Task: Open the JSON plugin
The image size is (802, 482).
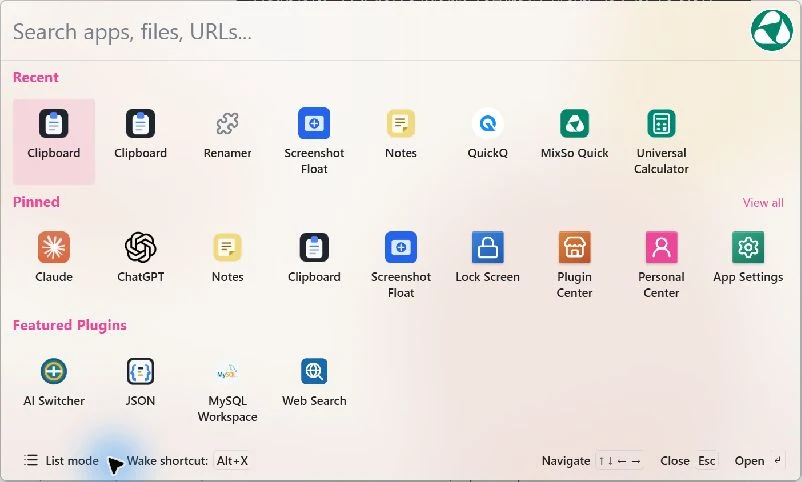Action: (140, 382)
